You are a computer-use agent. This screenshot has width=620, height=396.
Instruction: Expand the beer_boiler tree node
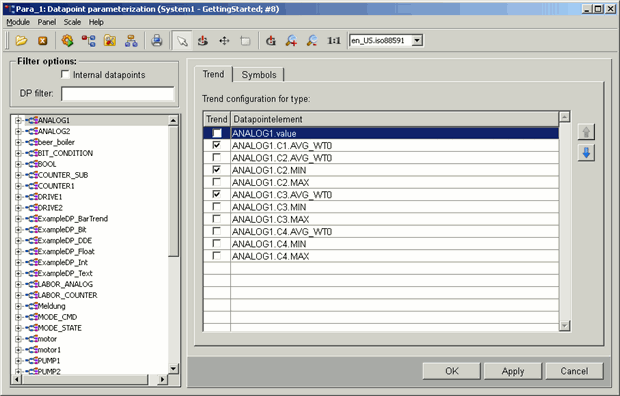pos(18,142)
